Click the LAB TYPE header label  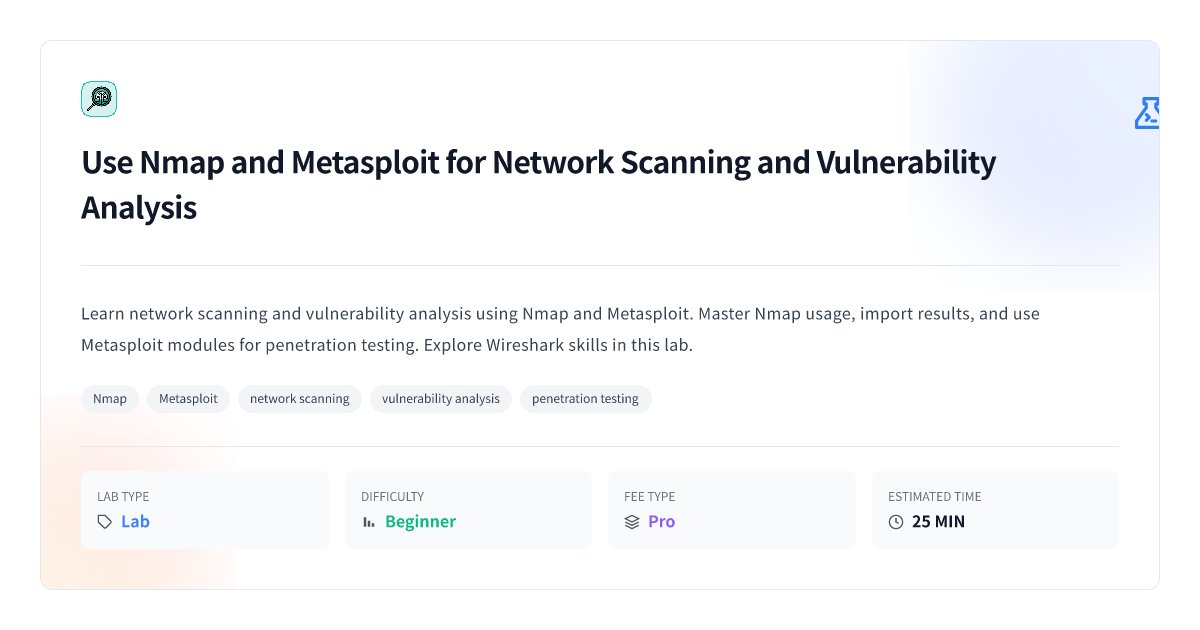pos(123,497)
